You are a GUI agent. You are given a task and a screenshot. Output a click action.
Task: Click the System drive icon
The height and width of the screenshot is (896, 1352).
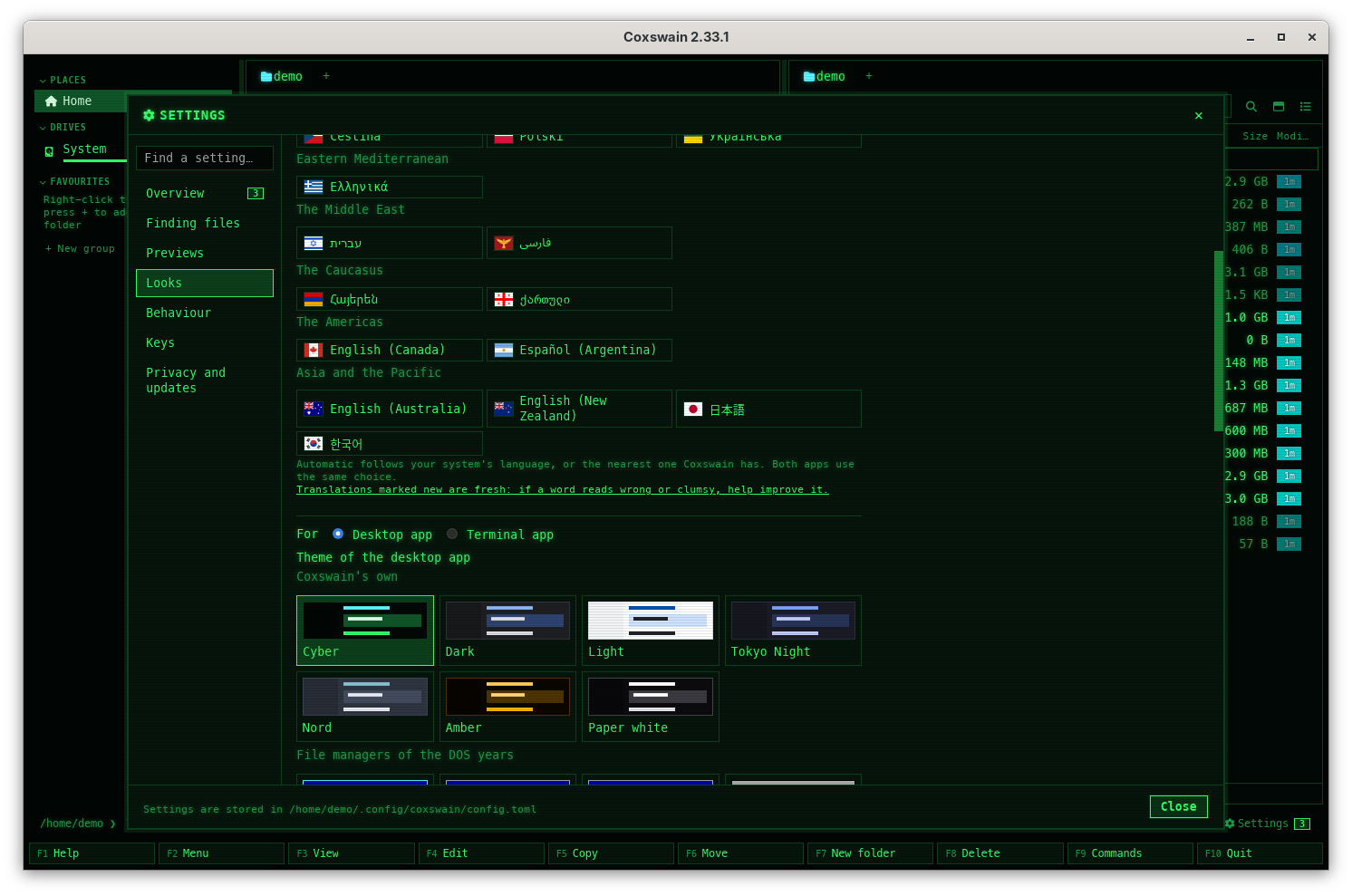point(49,151)
